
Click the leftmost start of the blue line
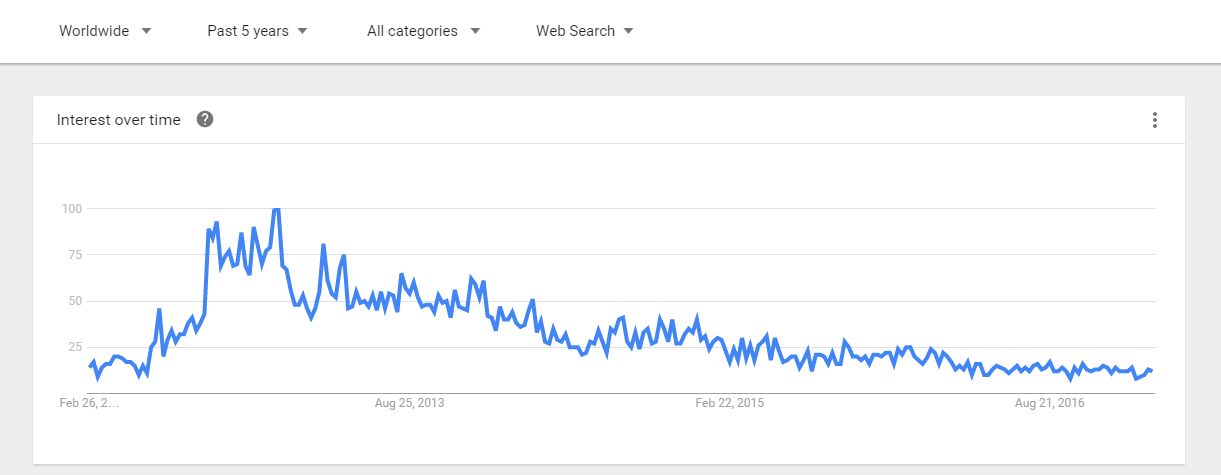[x=90, y=366]
